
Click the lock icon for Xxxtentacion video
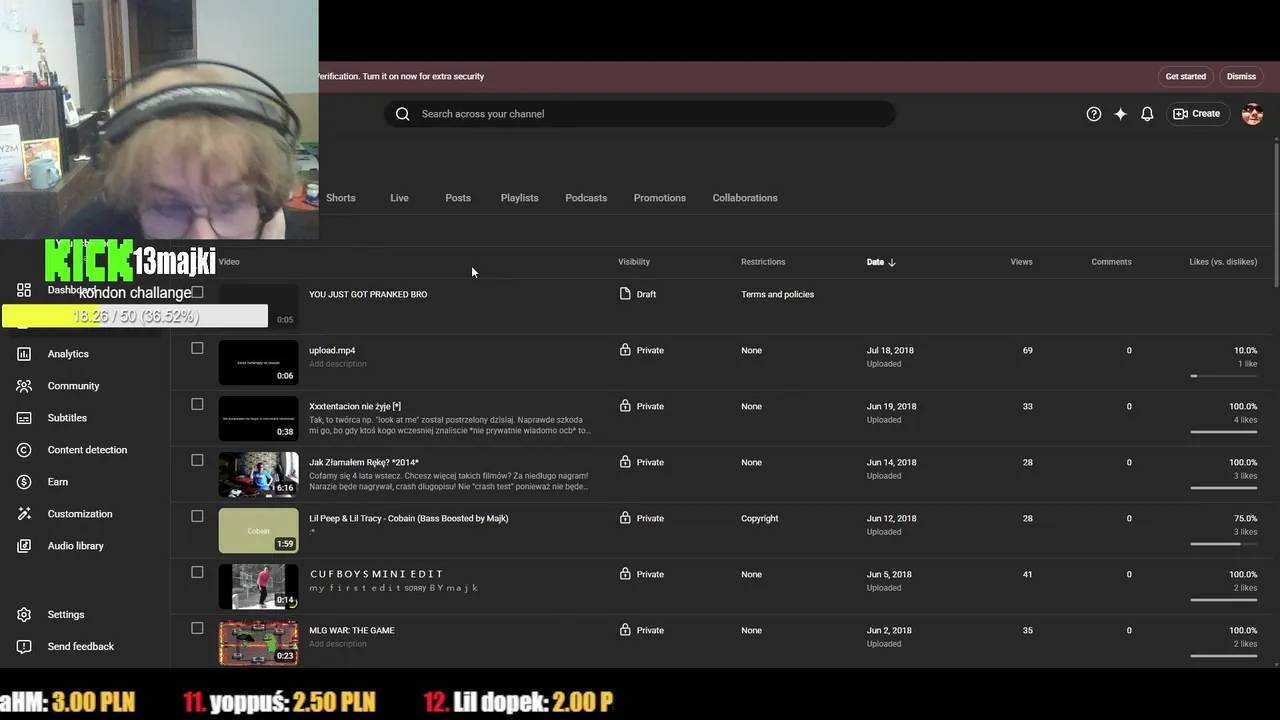click(x=625, y=406)
